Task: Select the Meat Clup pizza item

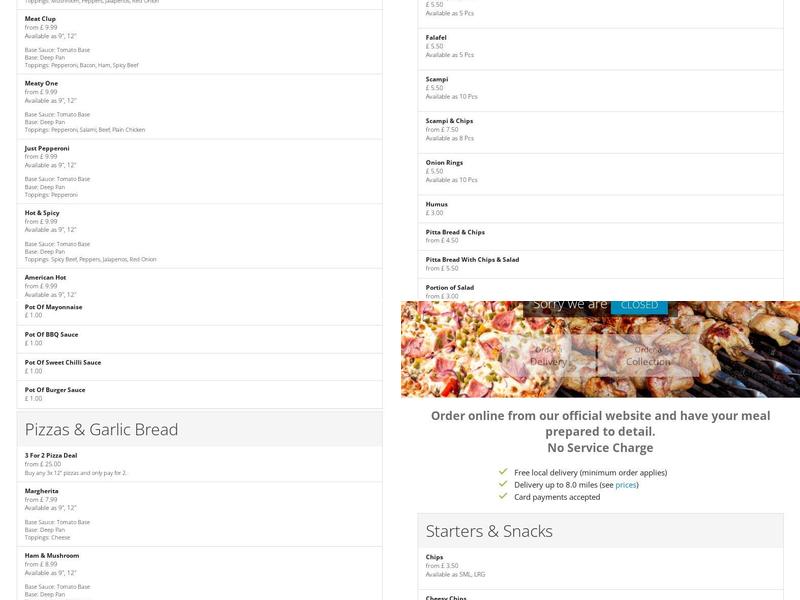Action: [40, 19]
